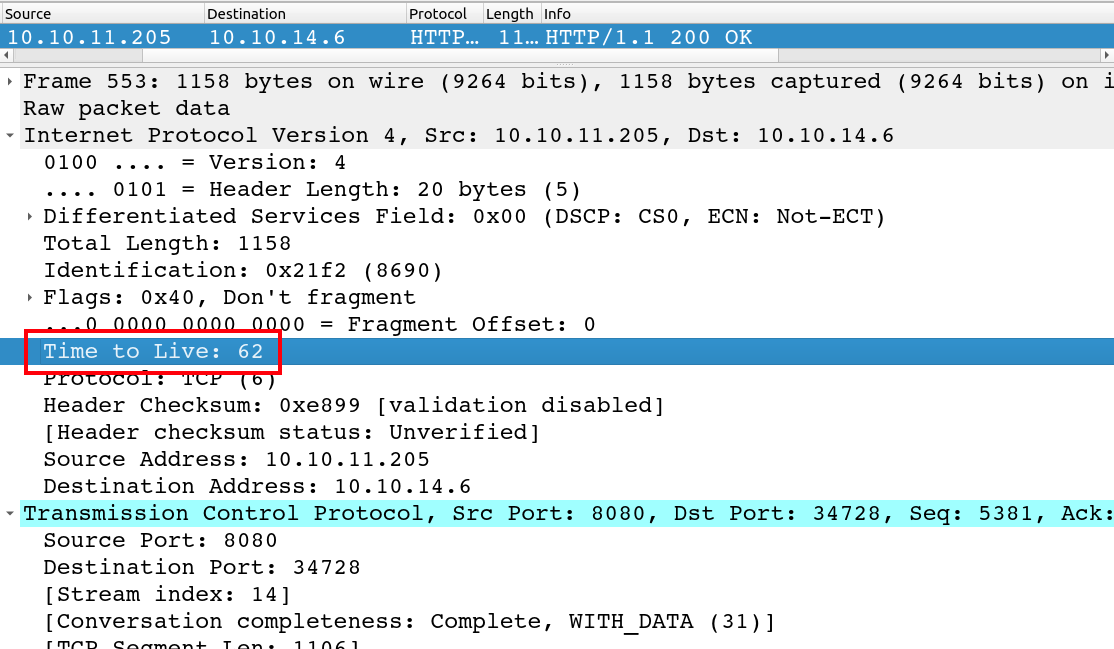Collapse the Internet Protocol Version 4 section

(10, 135)
